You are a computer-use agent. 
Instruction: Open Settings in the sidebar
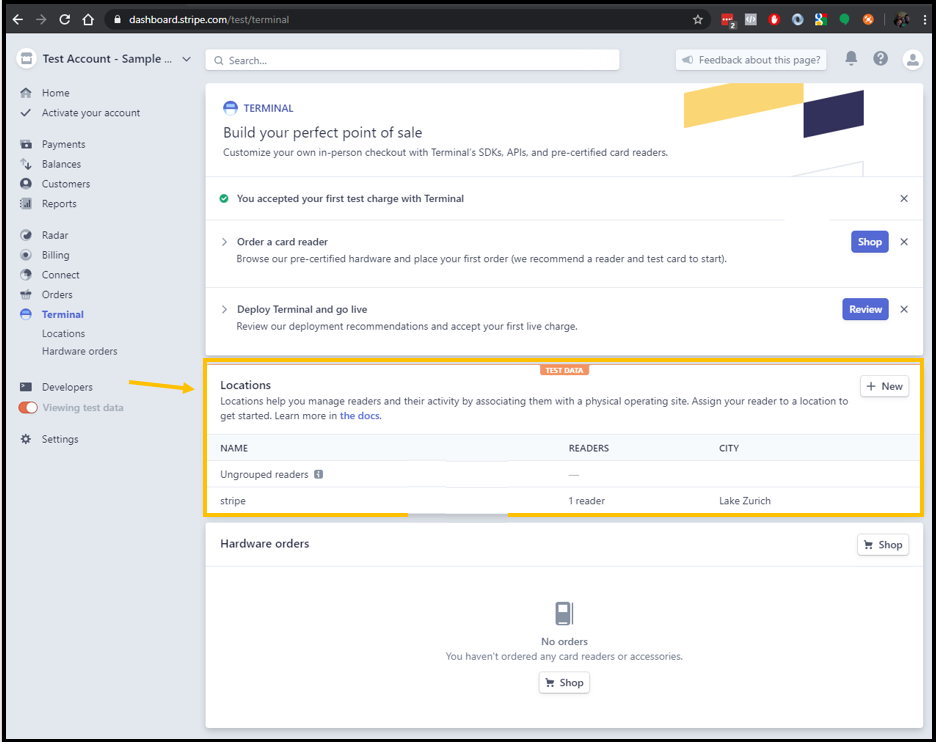60,439
